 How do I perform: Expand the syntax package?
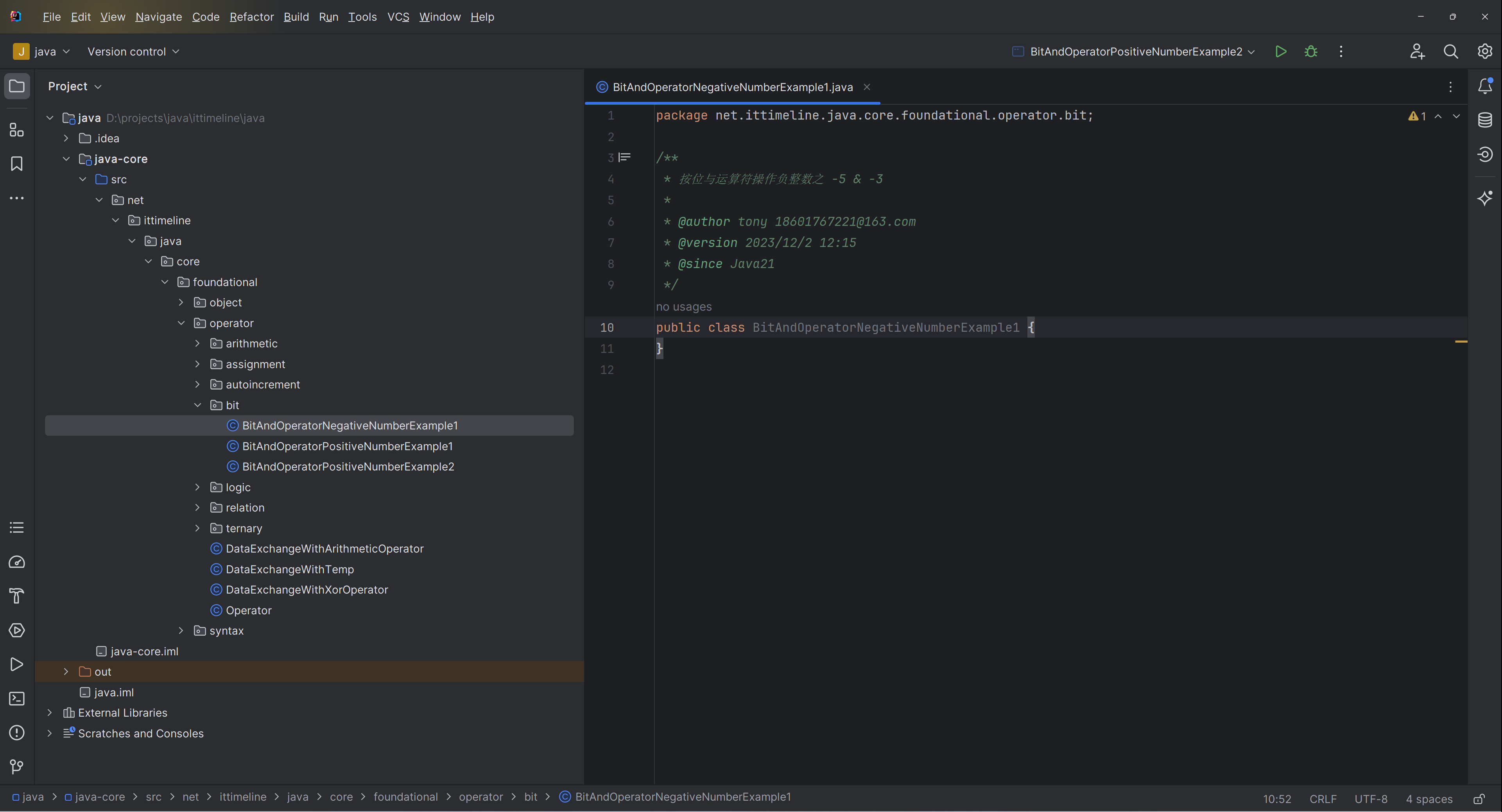(x=181, y=631)
